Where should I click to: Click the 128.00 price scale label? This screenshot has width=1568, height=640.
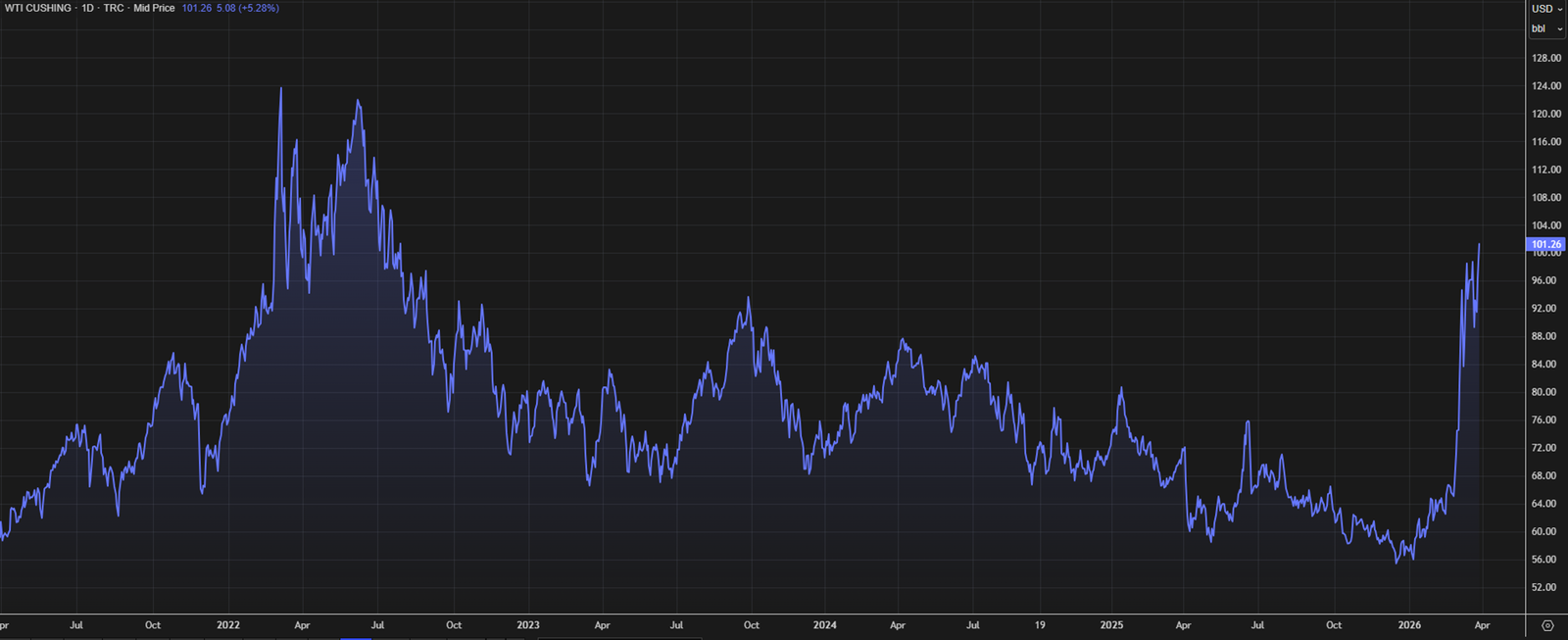click(1545, 58)
